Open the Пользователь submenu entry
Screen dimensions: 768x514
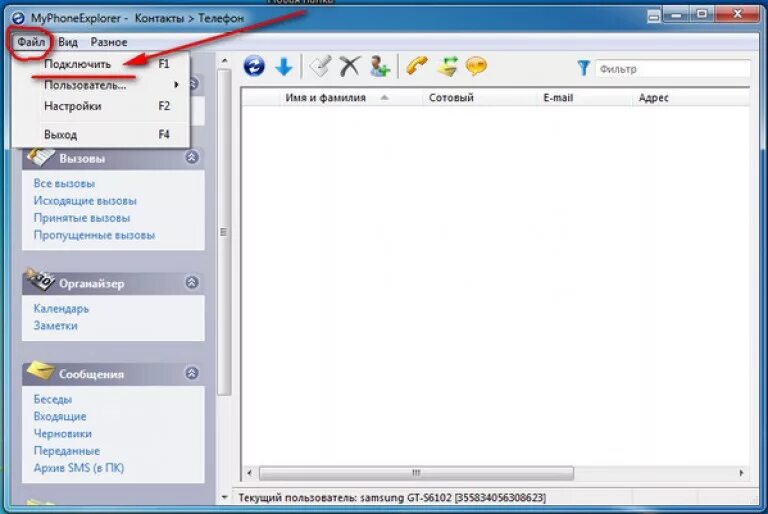pyautogui.click(x=100, y=85)
